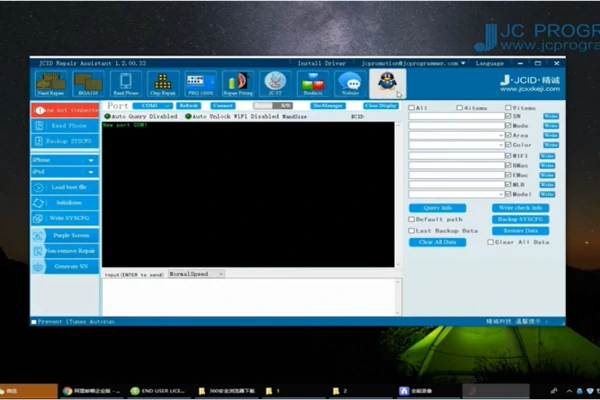Click Clear Display button

(x=381, y=106)
